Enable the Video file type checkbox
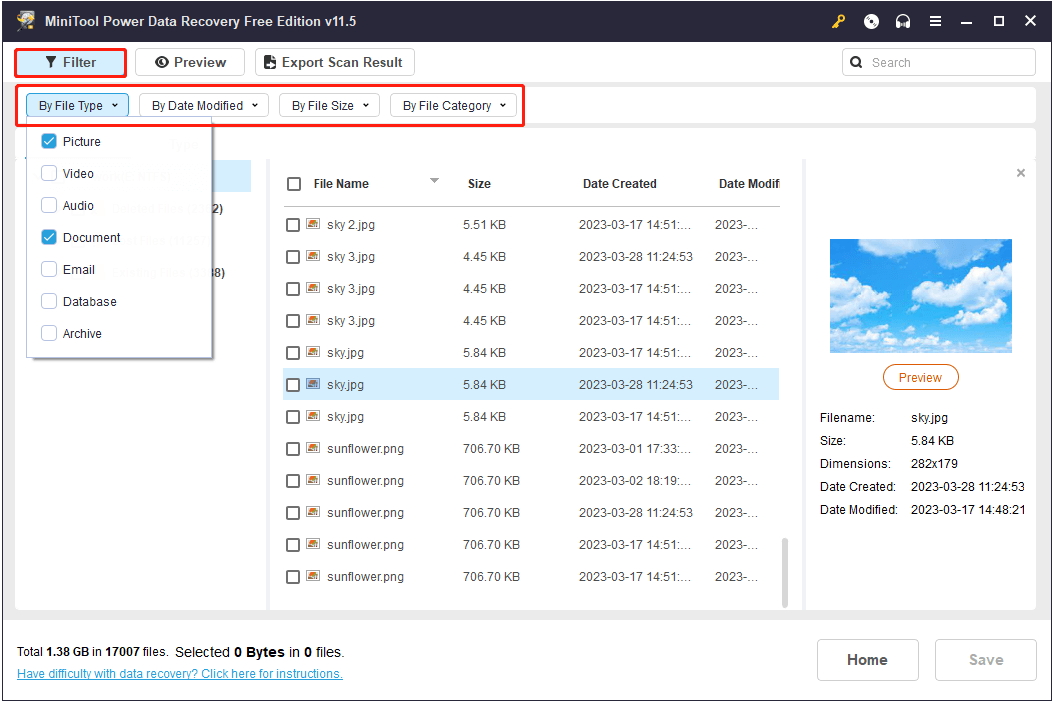This screenshot has width=1054, height=704. tap(49, 174)
